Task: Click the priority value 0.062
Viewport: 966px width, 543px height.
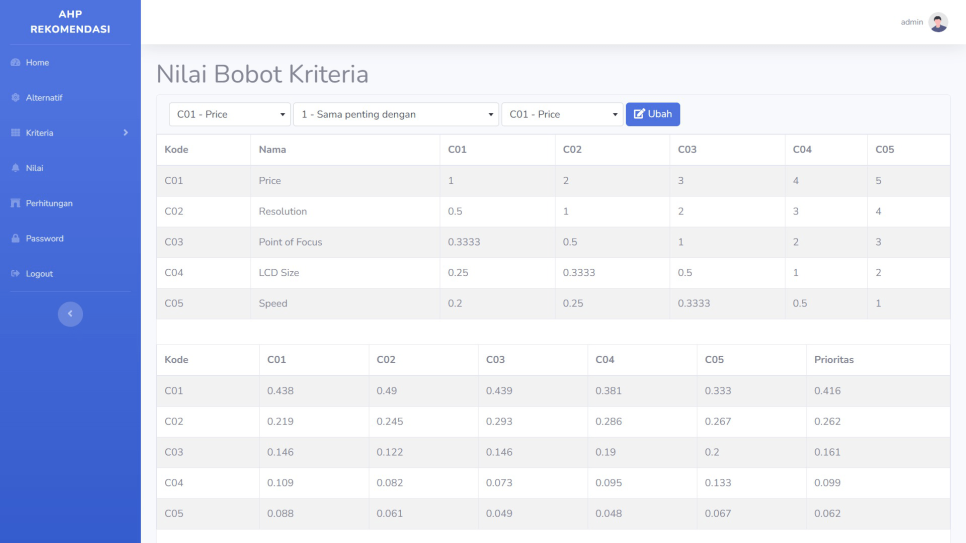Action: [827, 513]
